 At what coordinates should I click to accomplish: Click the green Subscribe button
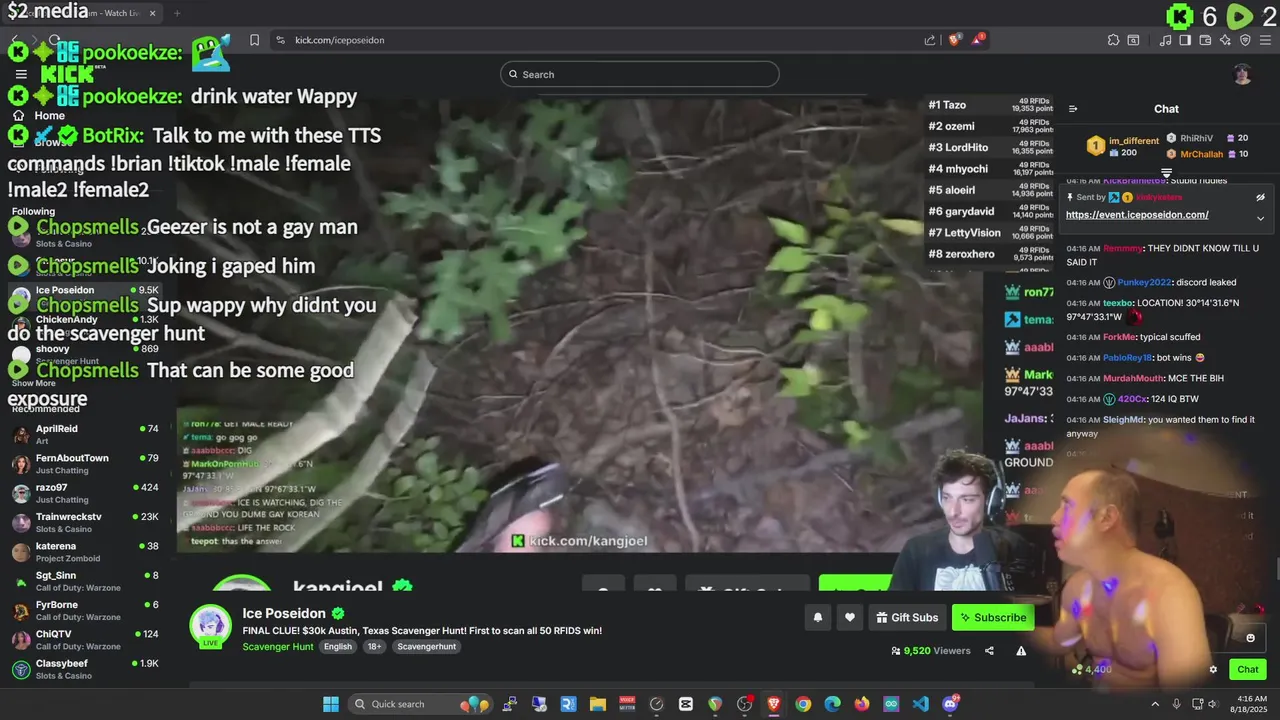pyautogui.click(x=992, y=618)
